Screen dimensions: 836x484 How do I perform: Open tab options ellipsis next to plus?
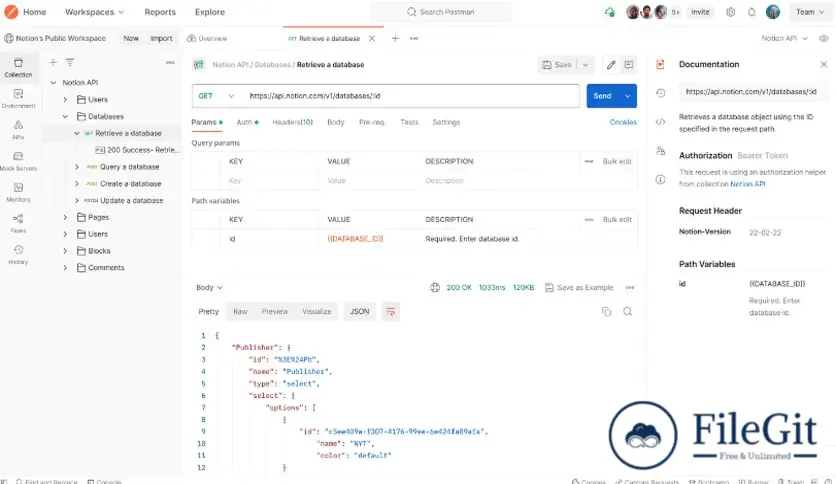point(414,38)
